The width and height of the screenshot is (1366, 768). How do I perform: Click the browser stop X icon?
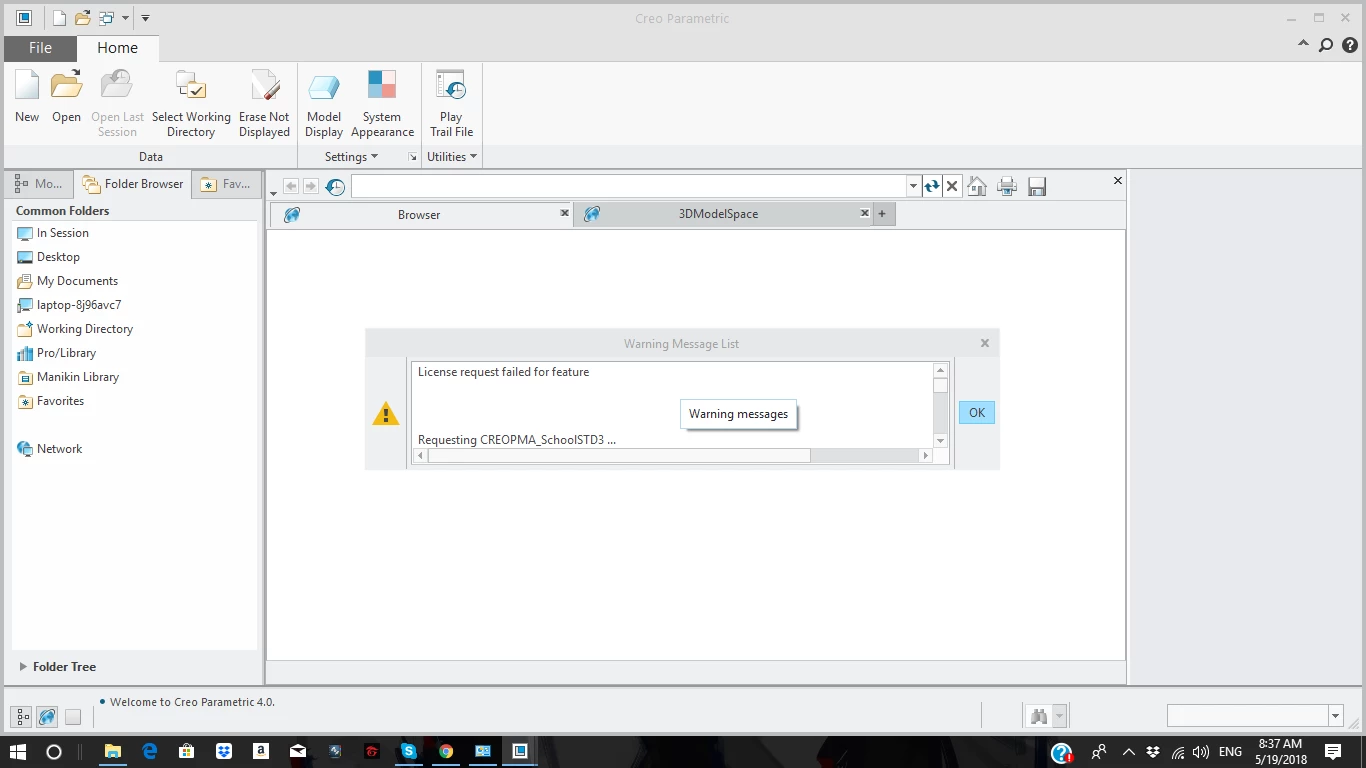[x=952, y=186]
